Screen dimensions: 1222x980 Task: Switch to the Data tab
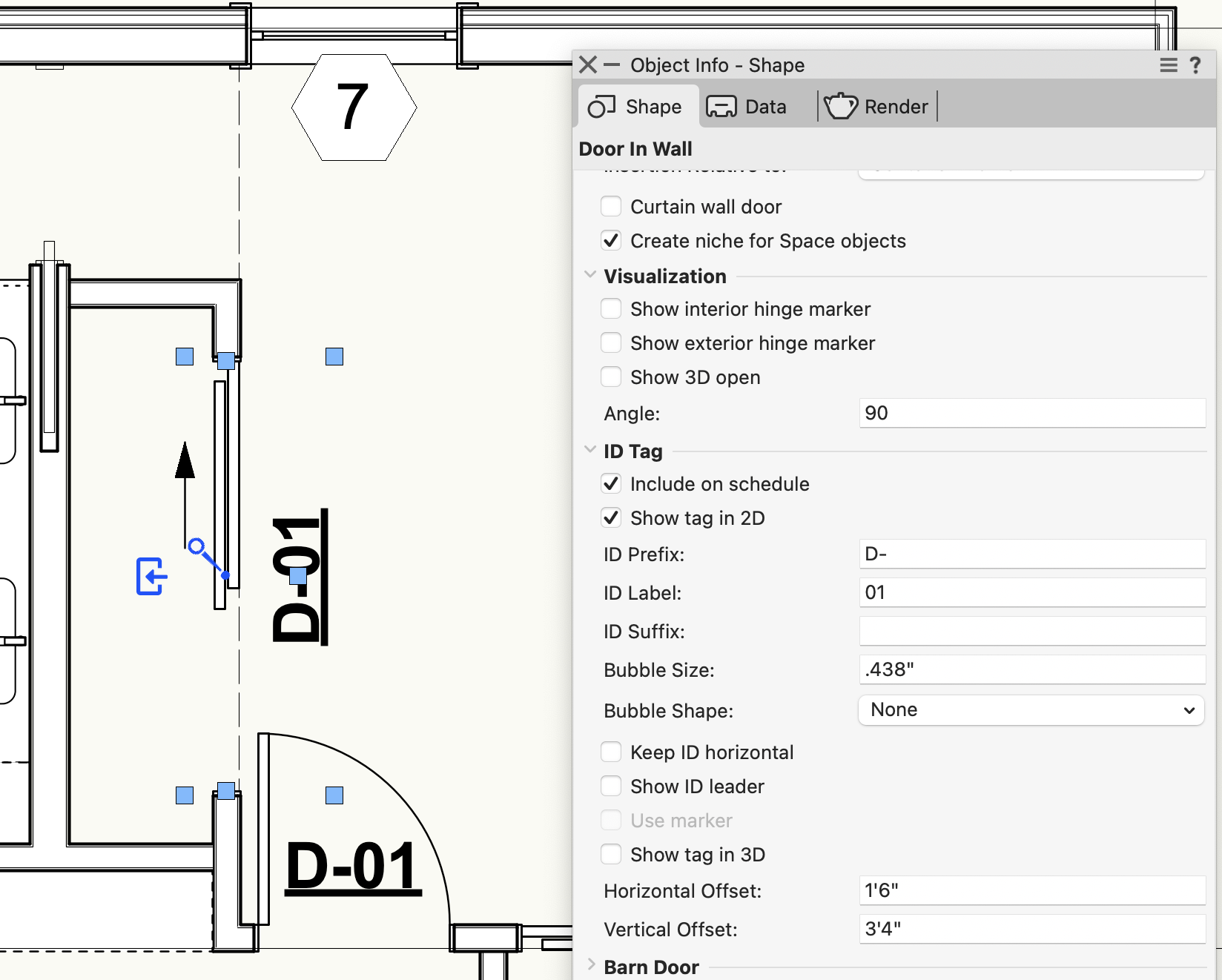(x=746, y=107)
